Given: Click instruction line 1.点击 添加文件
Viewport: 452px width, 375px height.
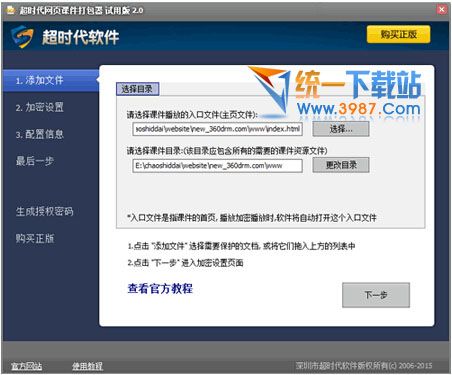Looking at the screenshot, I should tap(241, 246).
